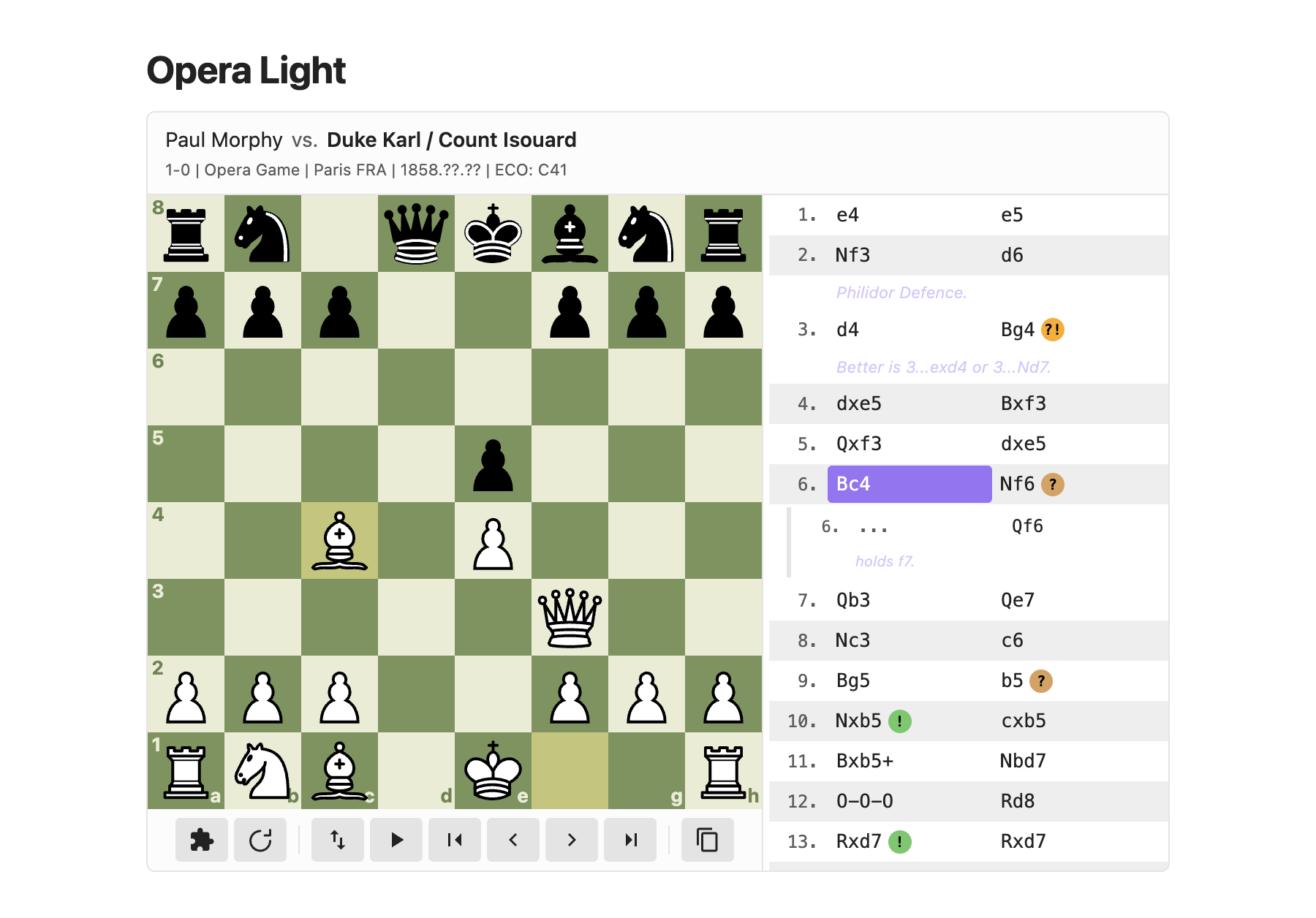Viewport: 1316px width, 918px height.
Task: Jump to the first move
Action: (x=455, y=840)
